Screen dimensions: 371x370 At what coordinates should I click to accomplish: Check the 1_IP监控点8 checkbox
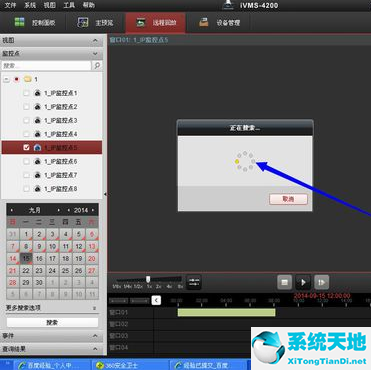26,189
